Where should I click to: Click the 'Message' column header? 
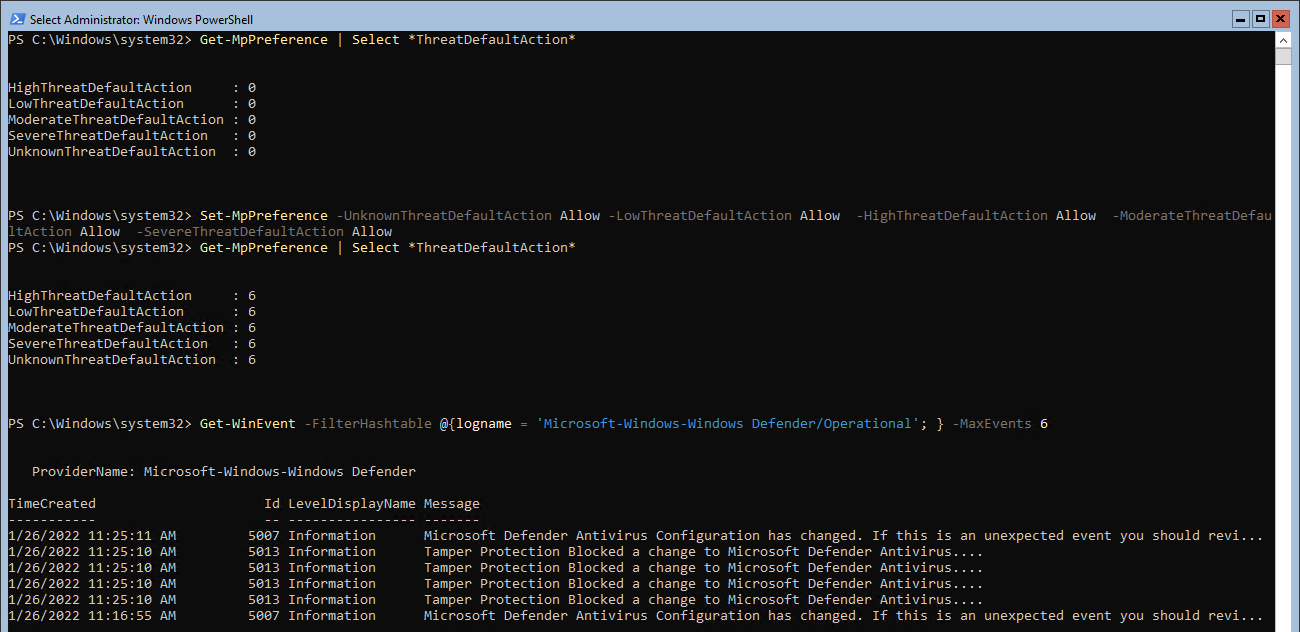tap(452, 504)
